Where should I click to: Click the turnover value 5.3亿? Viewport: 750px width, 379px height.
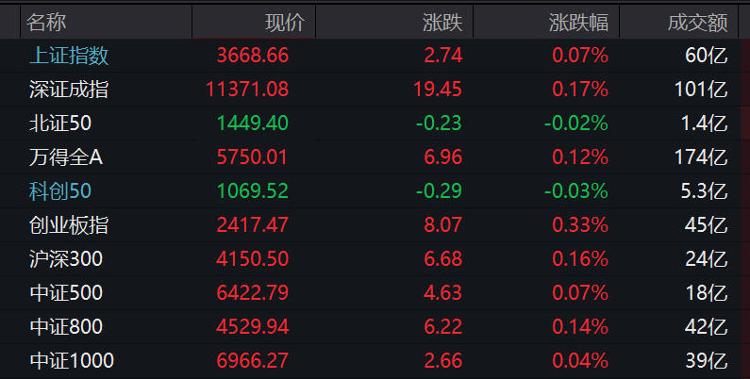705,191
